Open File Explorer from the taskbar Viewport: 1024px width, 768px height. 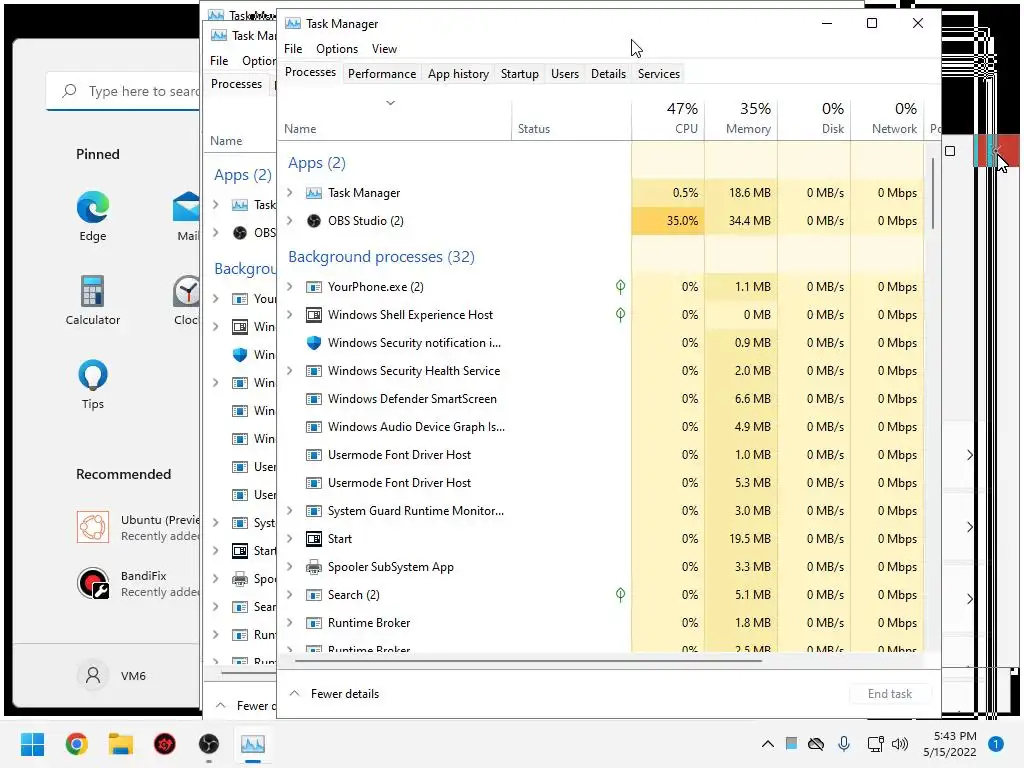[121, 744]
